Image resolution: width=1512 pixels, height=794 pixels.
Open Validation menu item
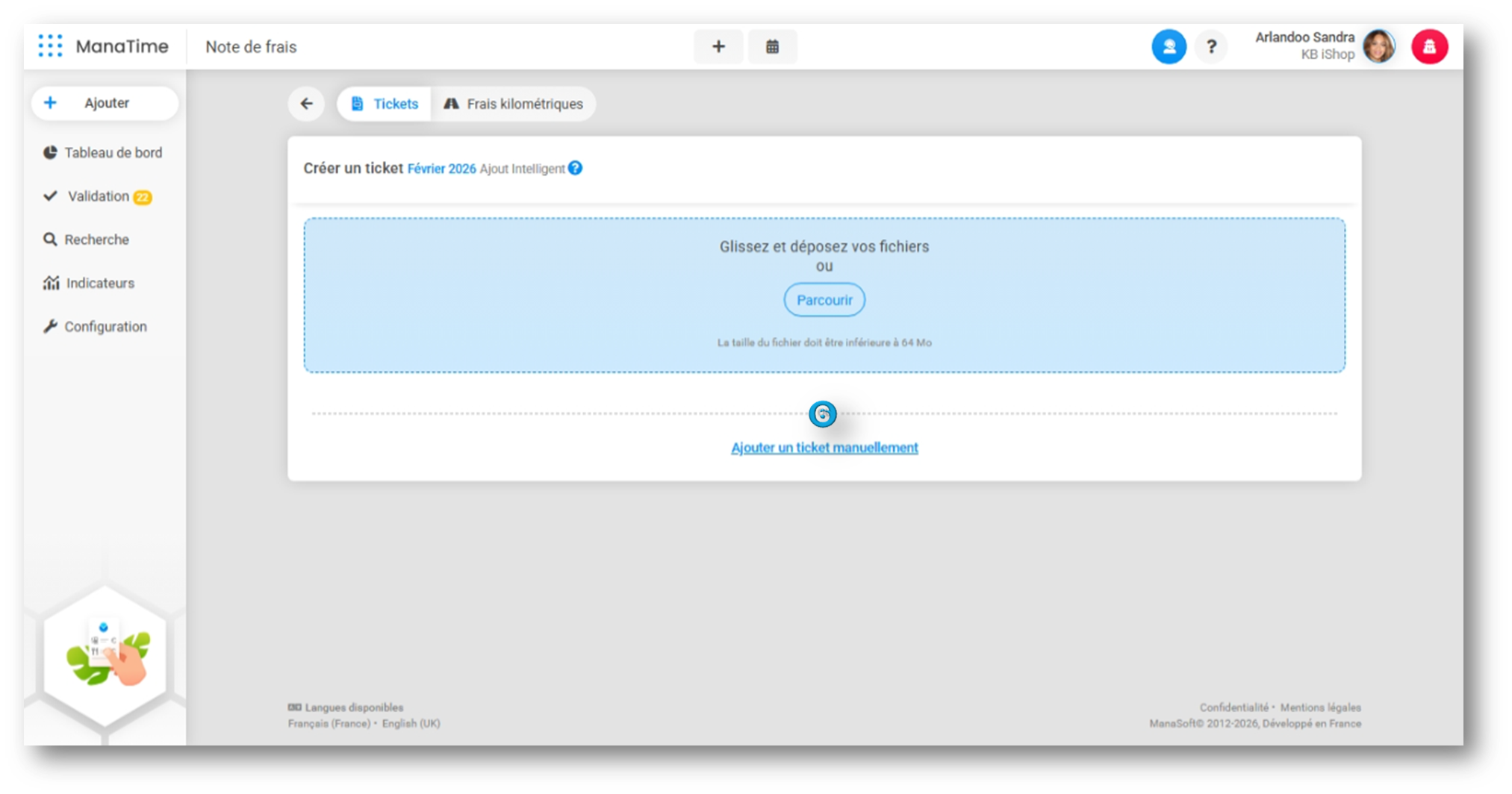coord(98,196)
